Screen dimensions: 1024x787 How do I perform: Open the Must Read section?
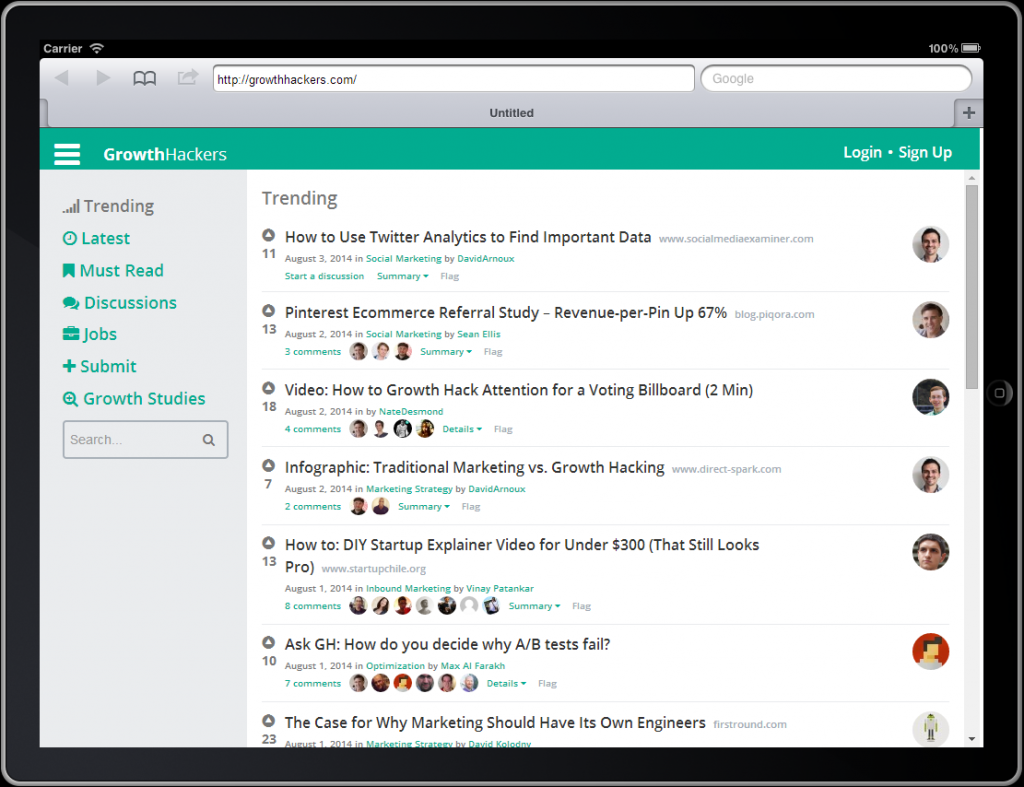click(x=113, y=270)
